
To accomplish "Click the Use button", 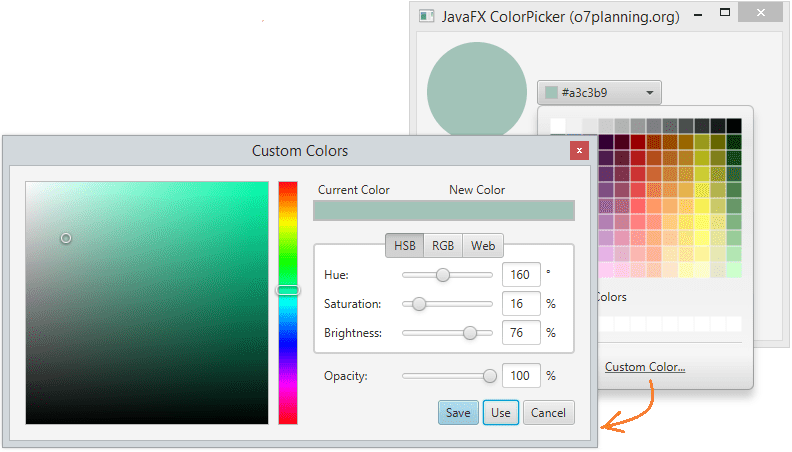I will tap(501, 413).
